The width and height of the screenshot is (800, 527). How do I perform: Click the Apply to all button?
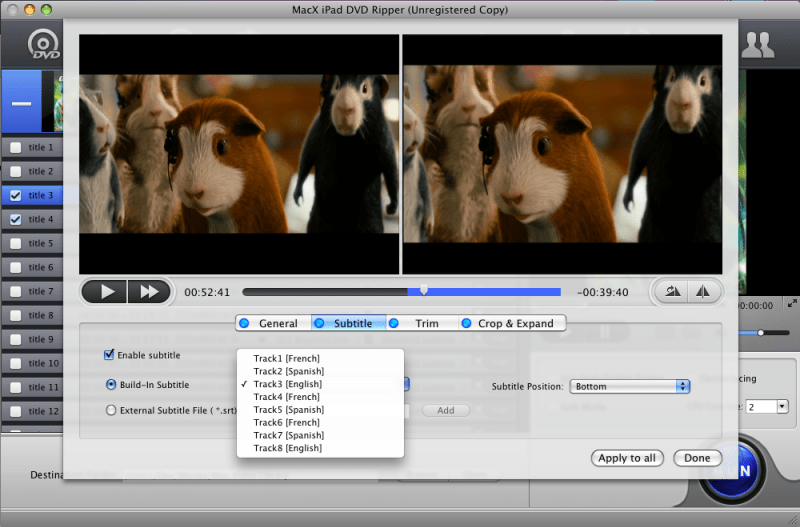[627, 458]
